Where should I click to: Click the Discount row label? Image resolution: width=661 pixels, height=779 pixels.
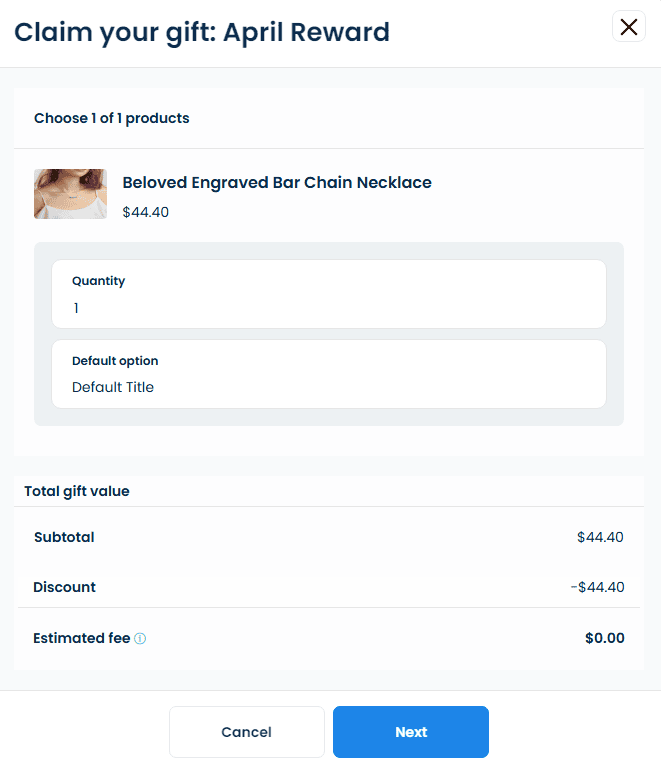coord(64,587)
